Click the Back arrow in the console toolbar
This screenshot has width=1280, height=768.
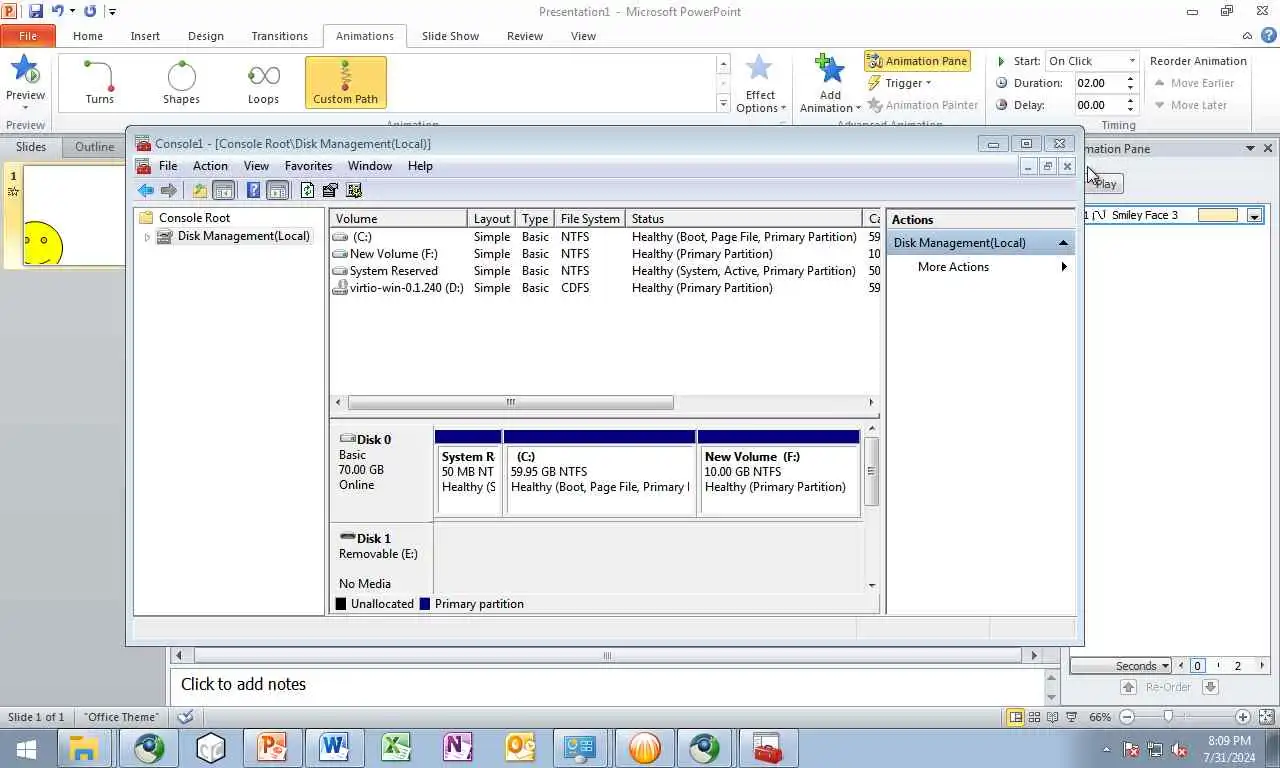[x=146, y=190]
